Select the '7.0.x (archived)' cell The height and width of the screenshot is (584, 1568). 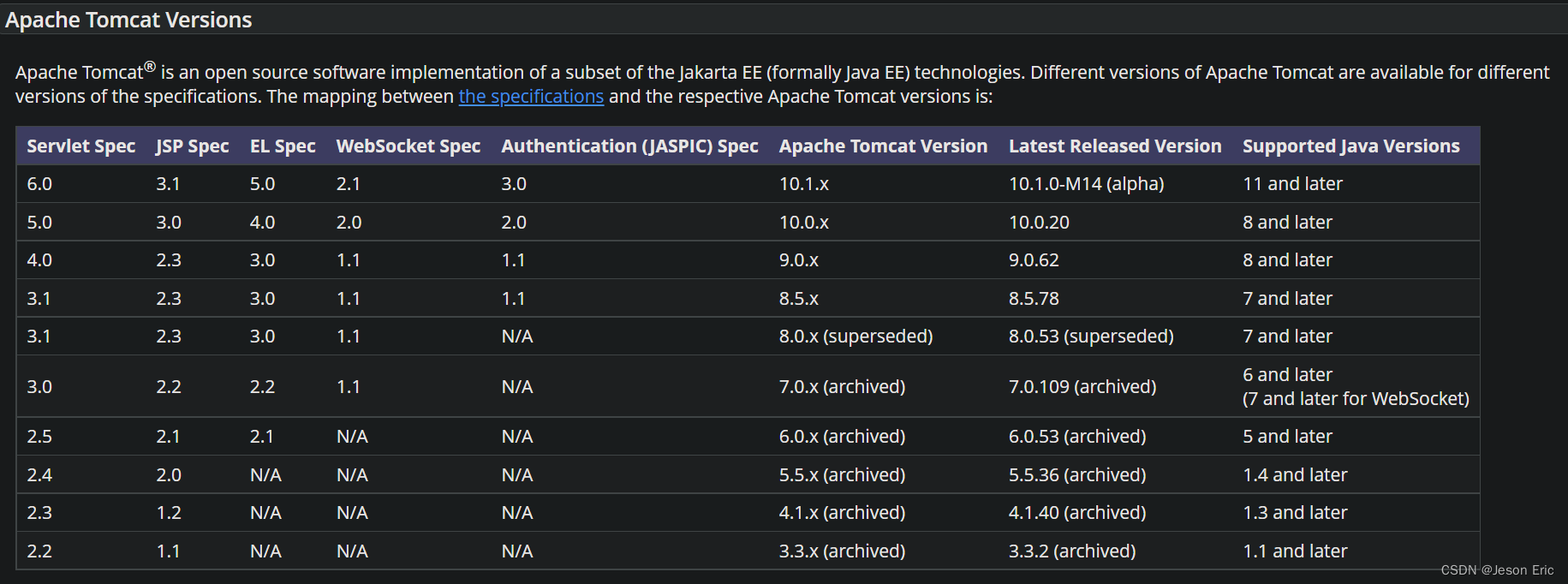tap(843, 387)
